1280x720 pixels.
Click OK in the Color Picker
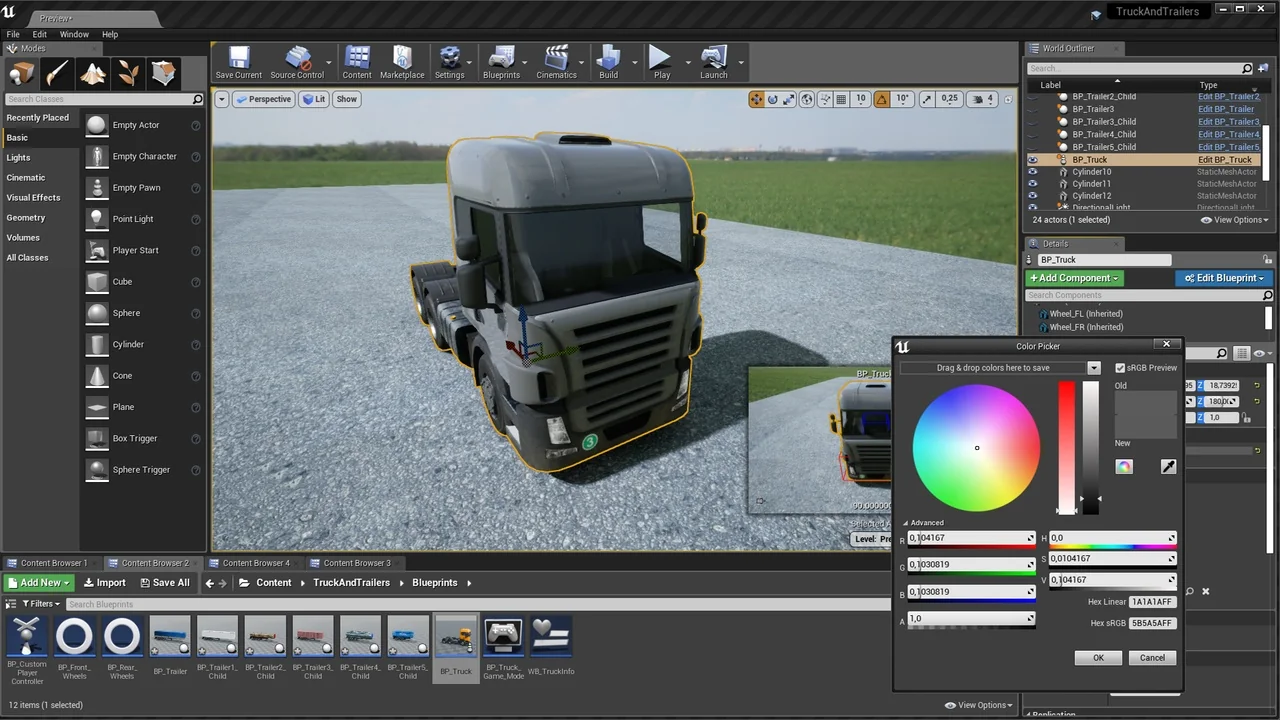click(x=1098, y=657)
